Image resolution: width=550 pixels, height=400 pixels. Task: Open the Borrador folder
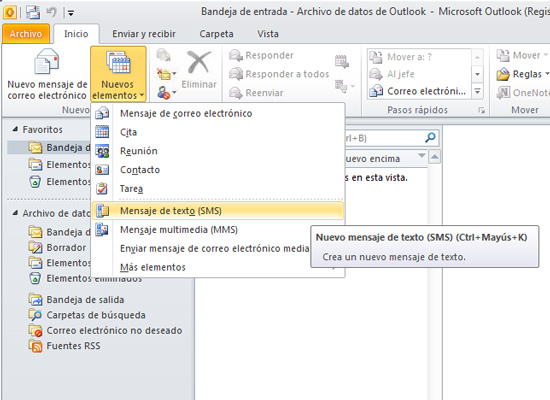coord(58,247)
